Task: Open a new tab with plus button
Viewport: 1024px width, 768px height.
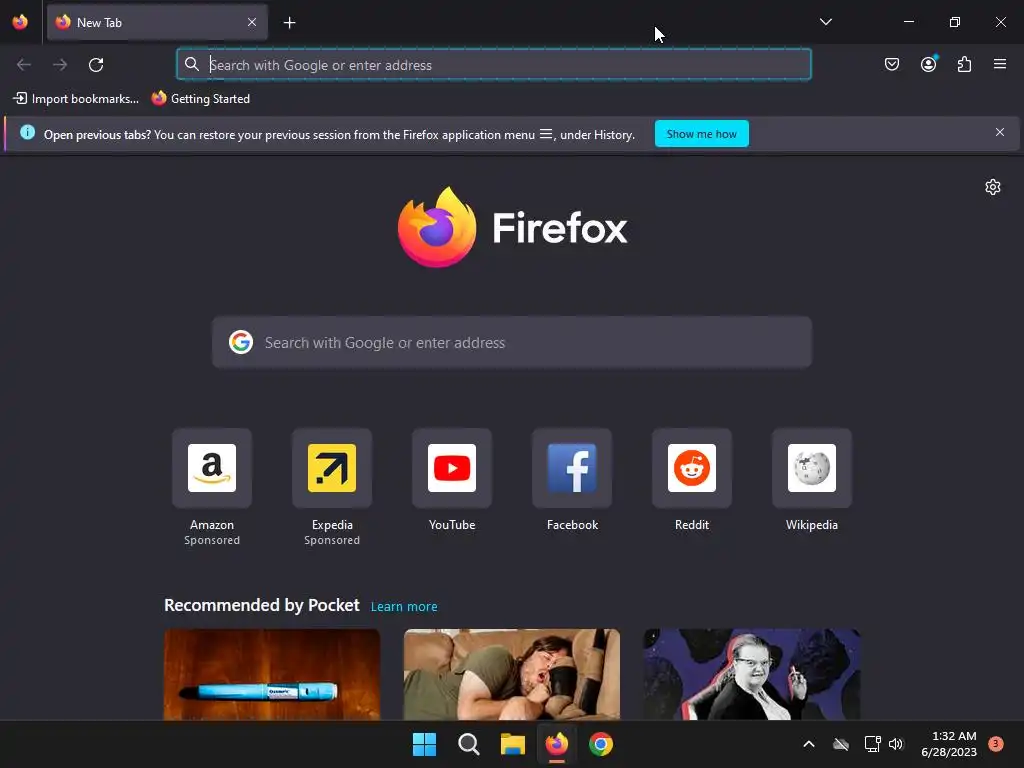Action: pyautogui.click(x=289, y=23)
